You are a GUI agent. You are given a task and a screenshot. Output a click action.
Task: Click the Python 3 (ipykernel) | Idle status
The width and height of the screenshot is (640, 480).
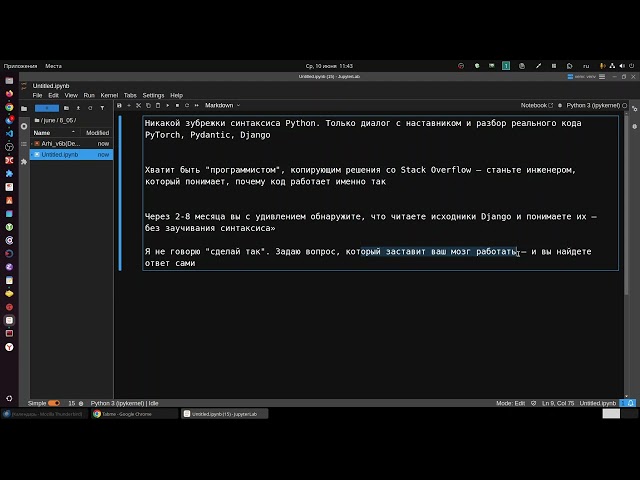(124, 403)
